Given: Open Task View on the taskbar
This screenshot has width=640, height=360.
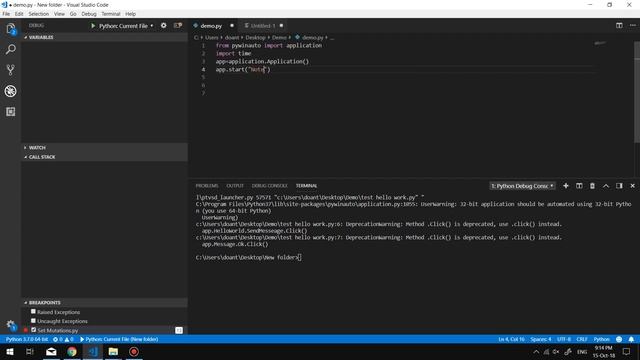Looking at the screenshot, I should click(30, 351).
